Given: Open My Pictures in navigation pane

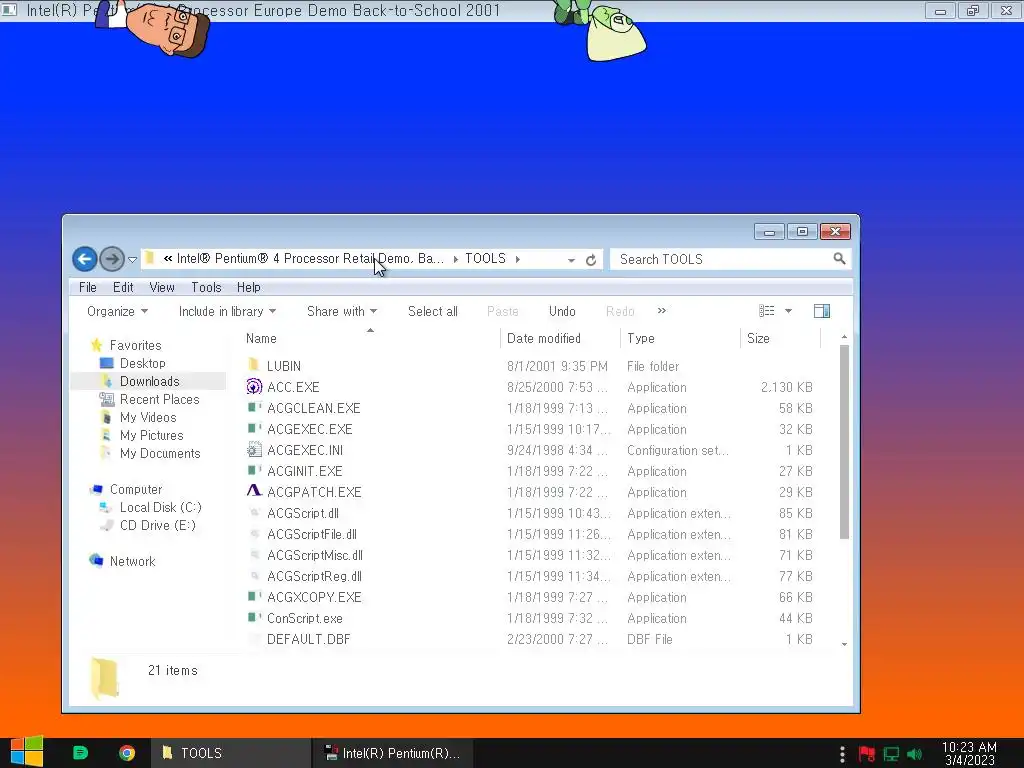Looking at the screenshot, I should click(x=152, y=435).
